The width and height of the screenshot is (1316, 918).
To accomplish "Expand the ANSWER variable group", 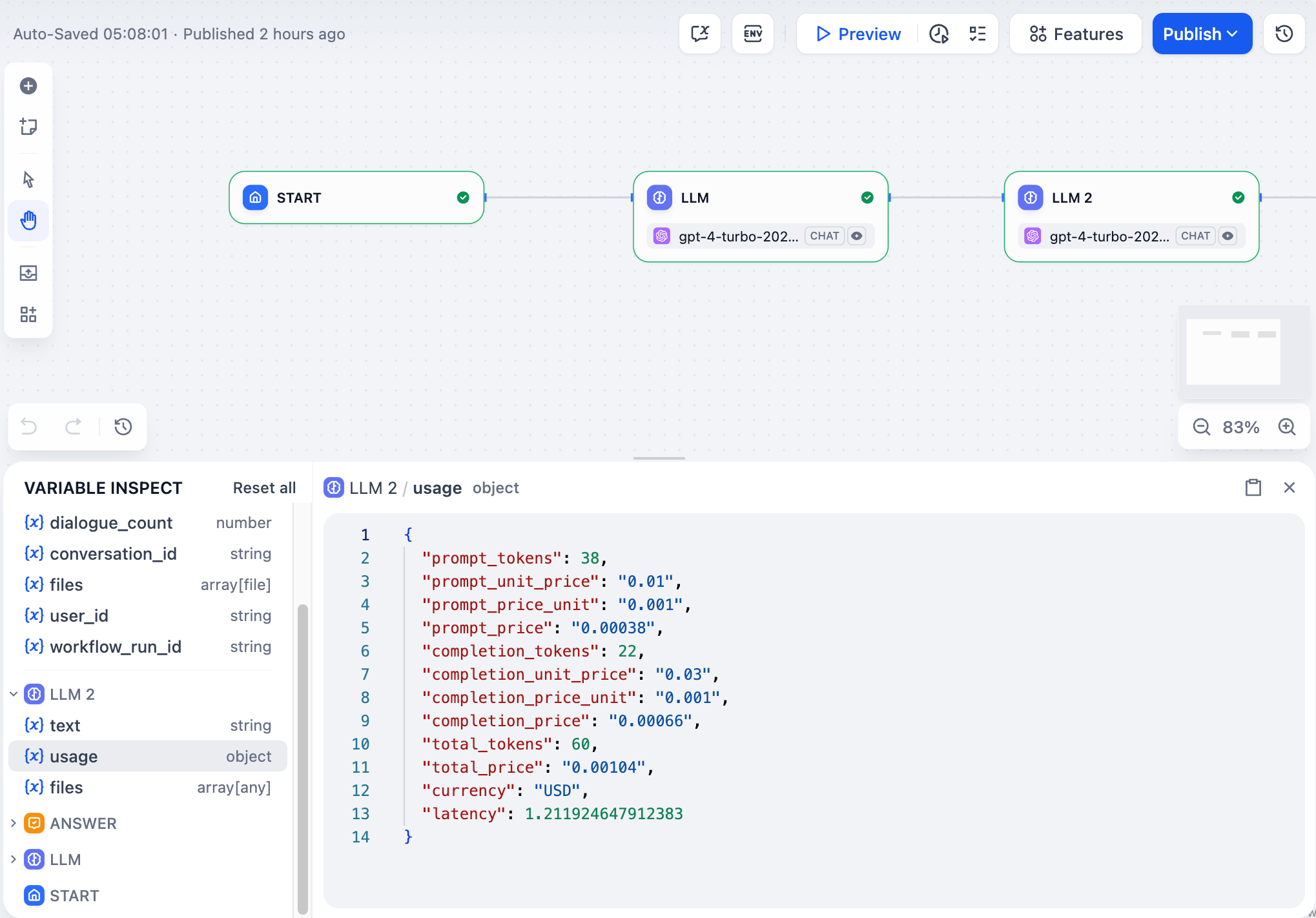I will (14, 823).
